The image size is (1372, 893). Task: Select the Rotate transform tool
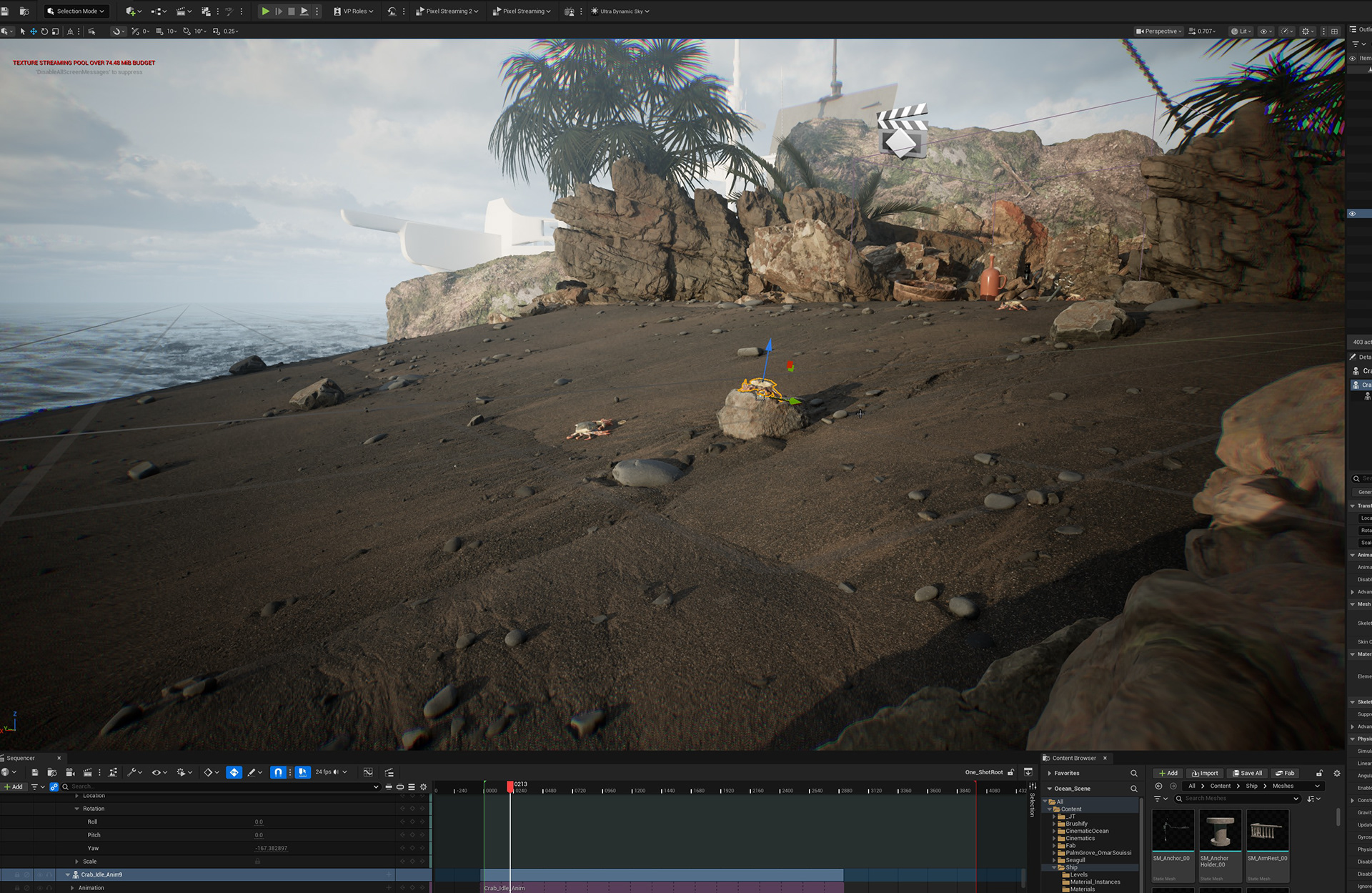coord(44,31)
